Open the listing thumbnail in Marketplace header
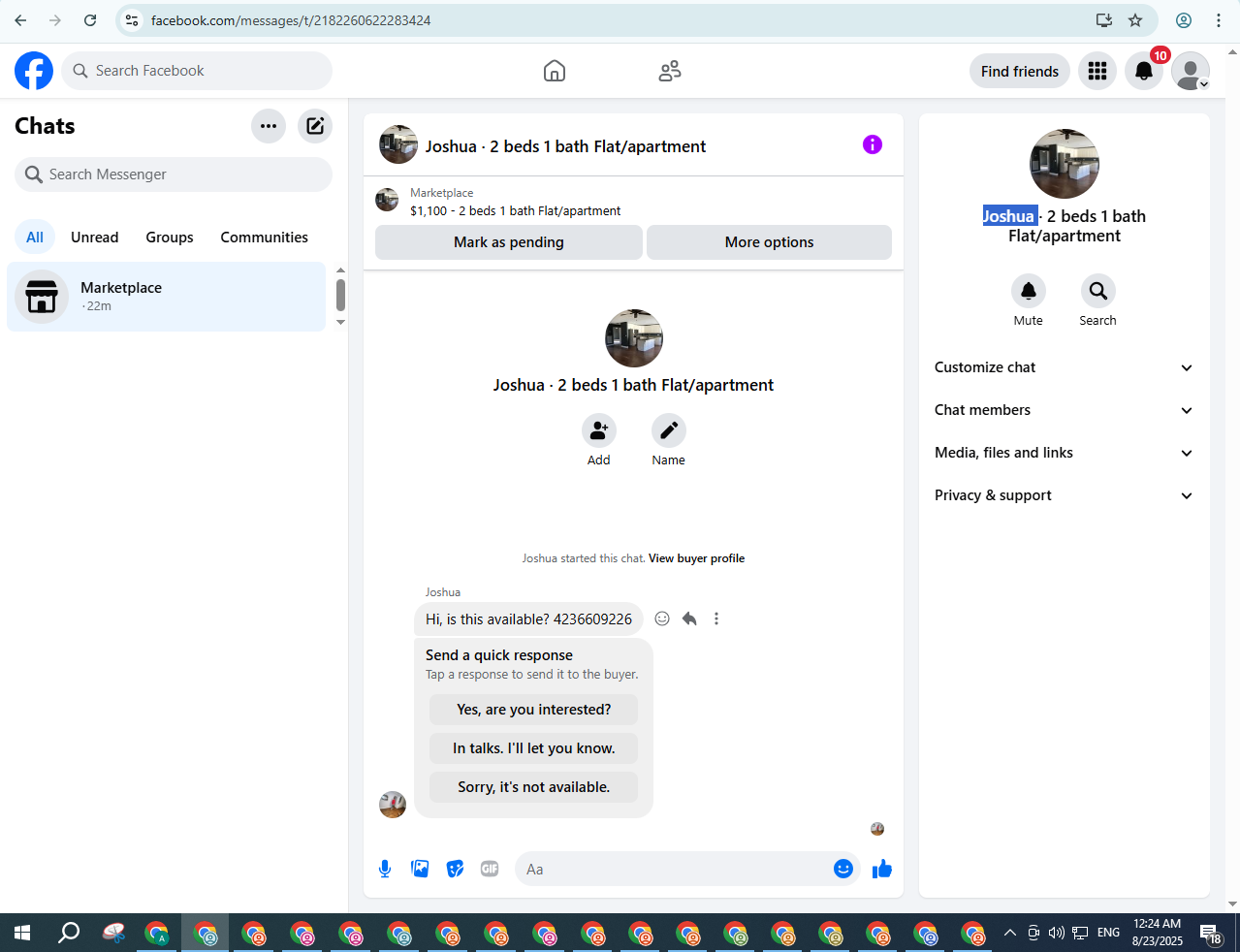This screenshot has width=1240, height=952. [x=387, y=201]
